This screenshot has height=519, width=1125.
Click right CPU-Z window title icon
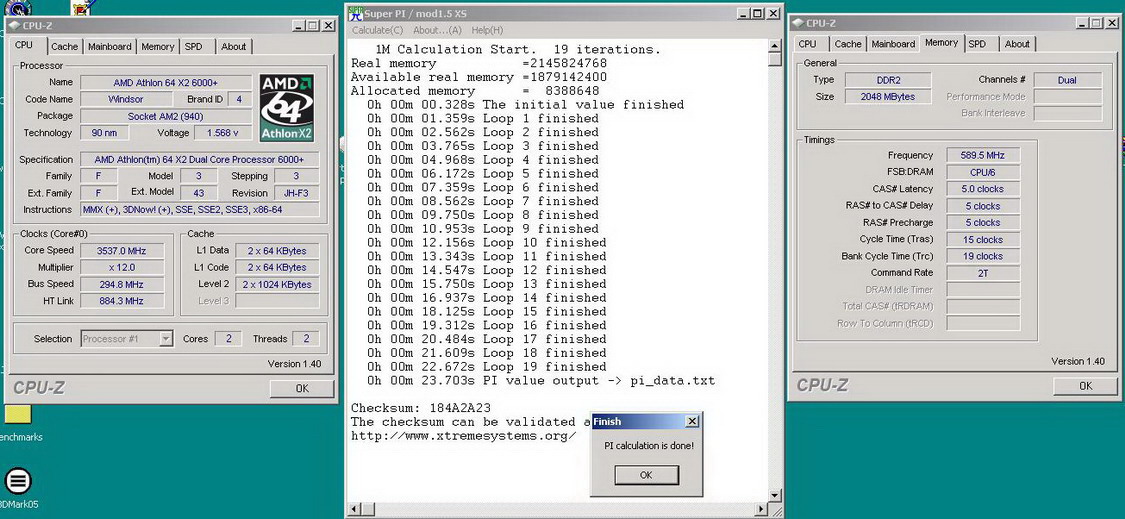coord(797,23)
